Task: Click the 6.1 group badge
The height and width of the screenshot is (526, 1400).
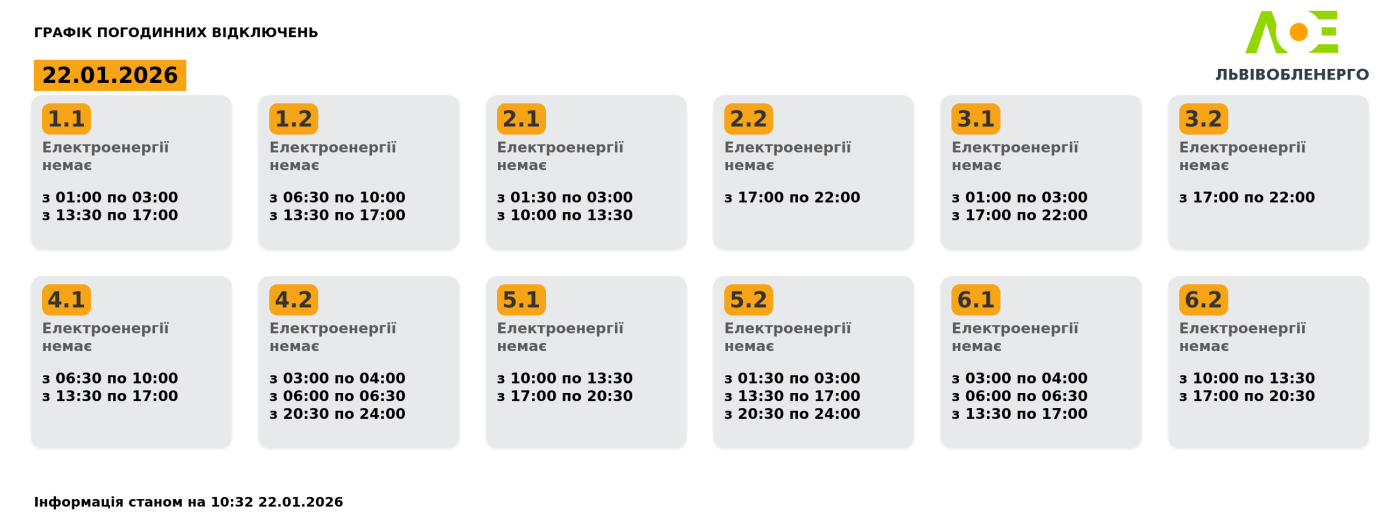Action: (x=976, y=300)
